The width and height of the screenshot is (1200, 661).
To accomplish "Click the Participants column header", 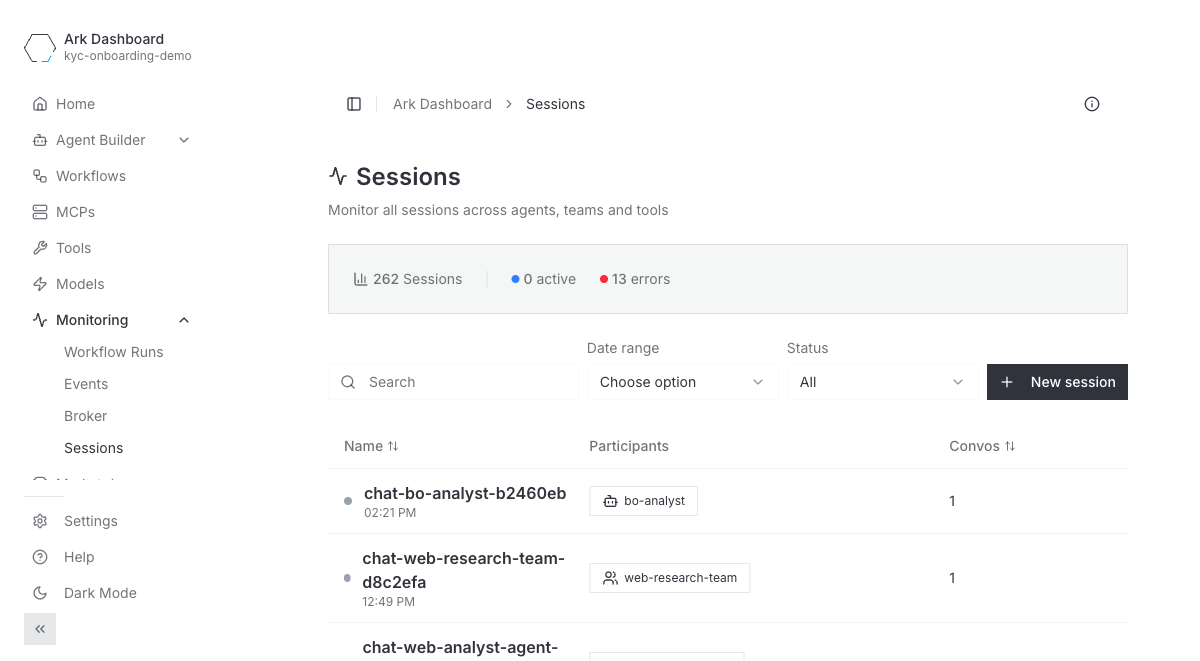I will click(629, 446).
